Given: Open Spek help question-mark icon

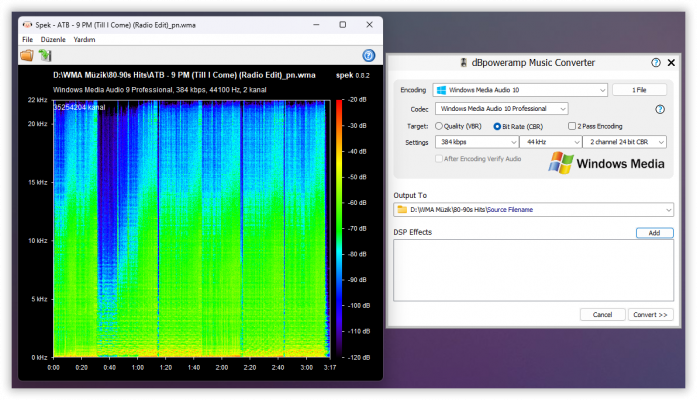Looking at the screenshot, I should [369, 56].
